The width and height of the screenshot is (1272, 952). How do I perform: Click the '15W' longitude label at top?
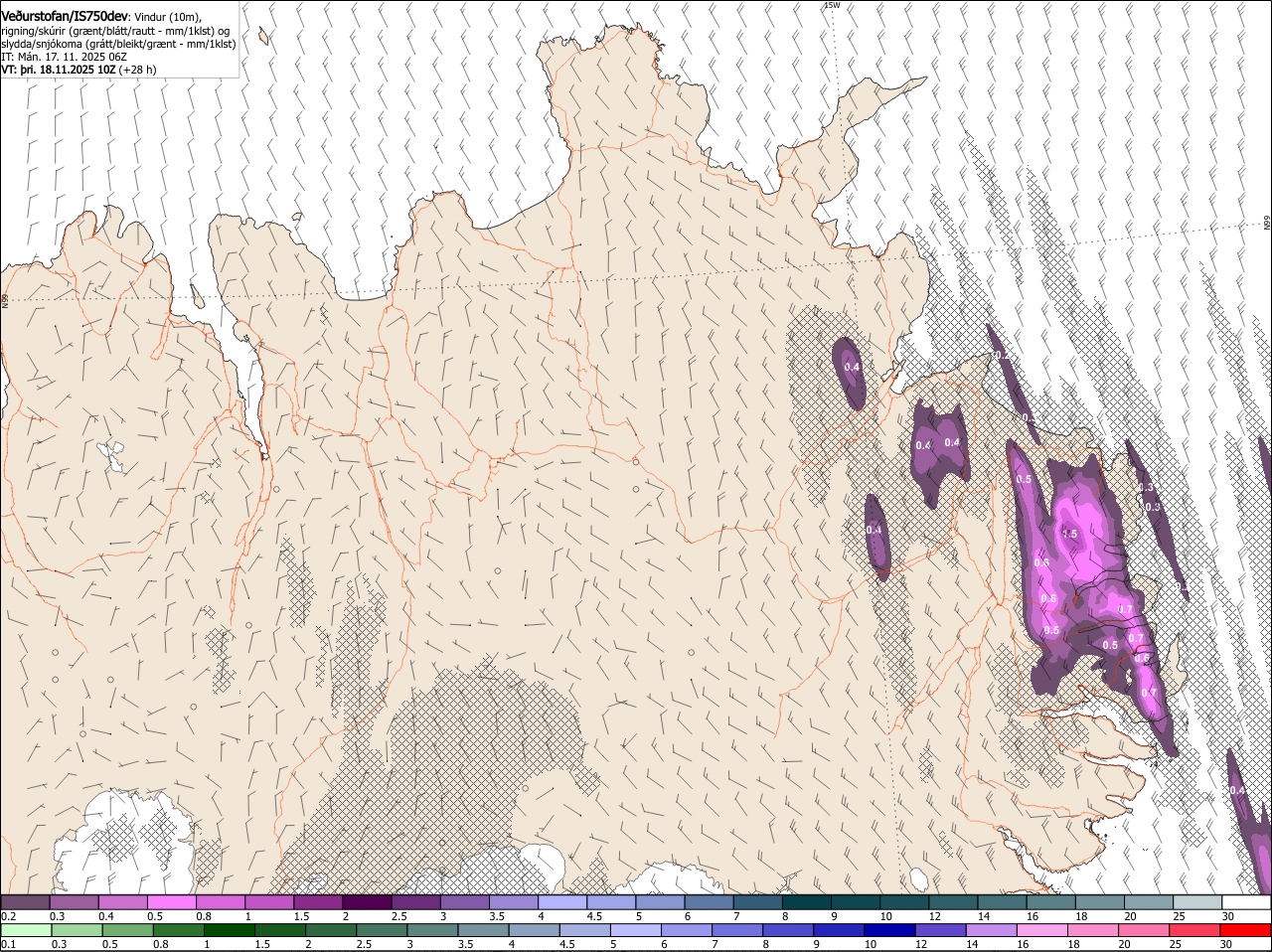pyautogui.click(x=831, y=5)
